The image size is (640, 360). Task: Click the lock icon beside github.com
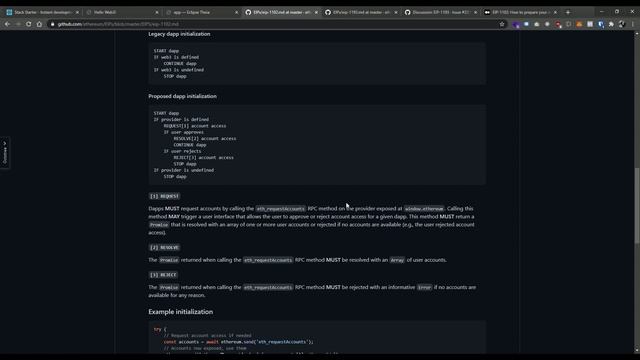(x=52, y=24)
